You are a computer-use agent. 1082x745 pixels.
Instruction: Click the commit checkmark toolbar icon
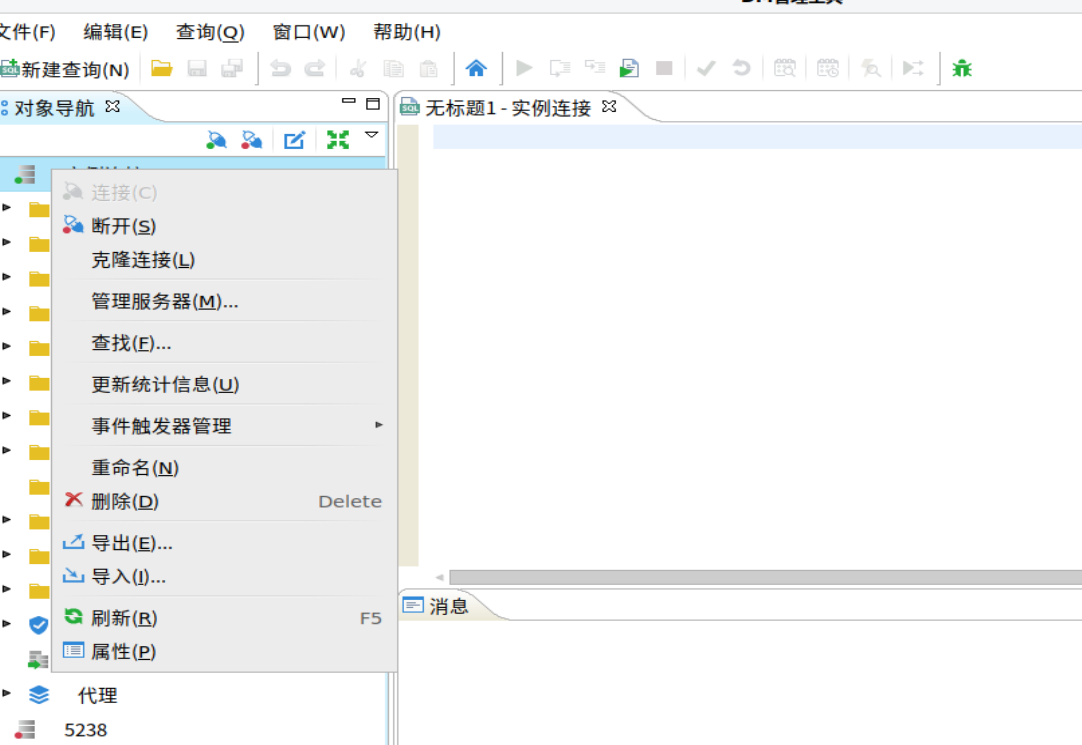(x=707, y=67)
